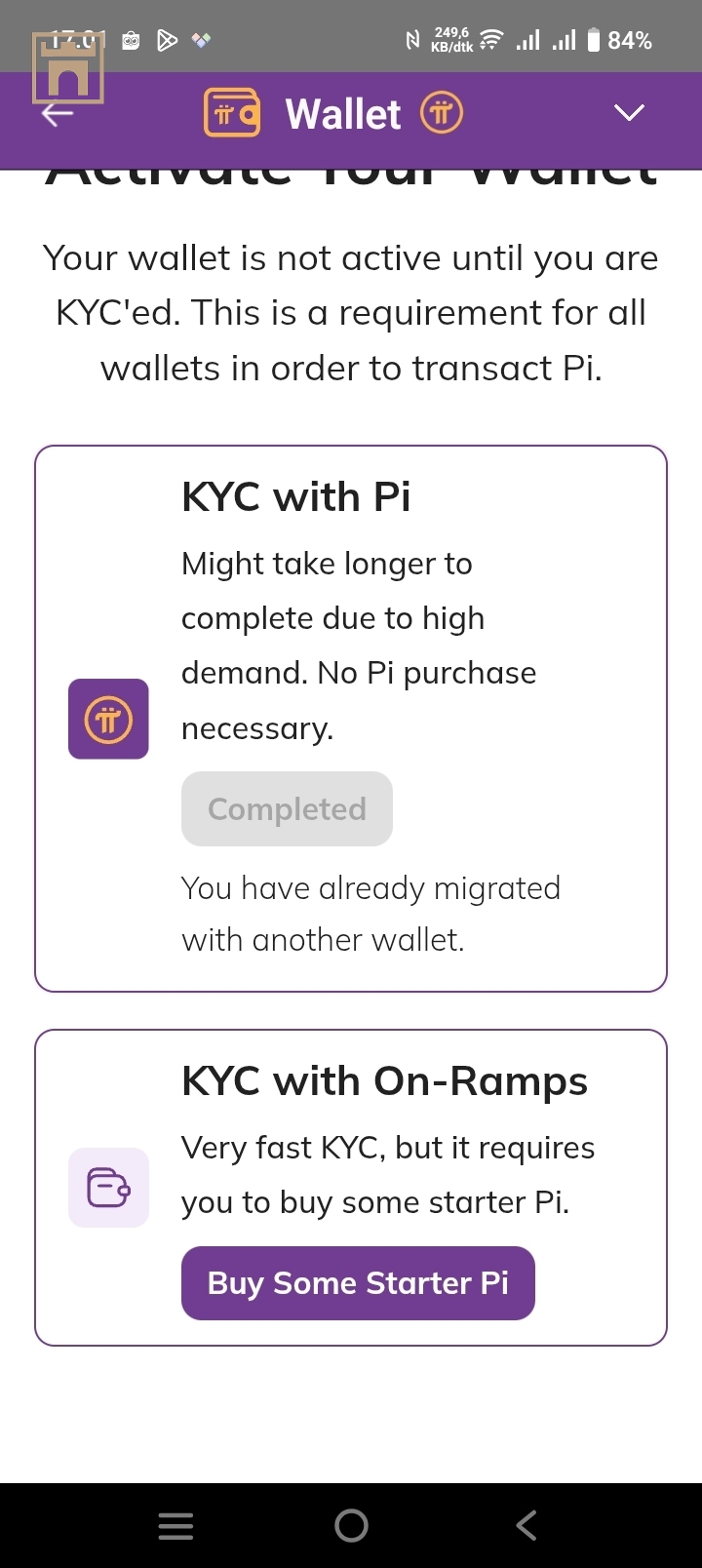Tap the wallet icon in On-Ramps card

(x=108, y=1188)
